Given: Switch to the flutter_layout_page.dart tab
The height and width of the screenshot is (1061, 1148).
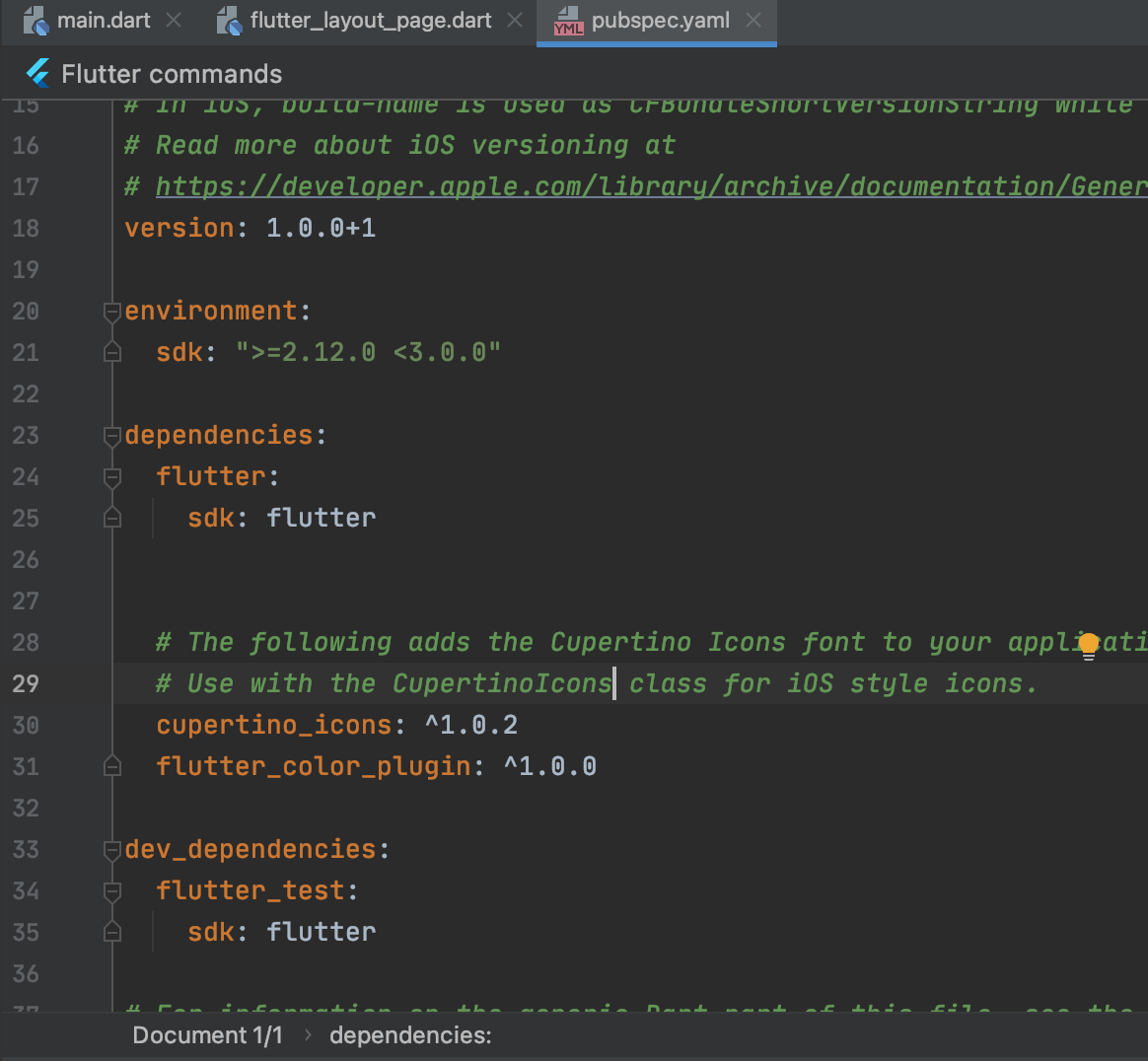Looking at the screenshot, I should [371, 21].
